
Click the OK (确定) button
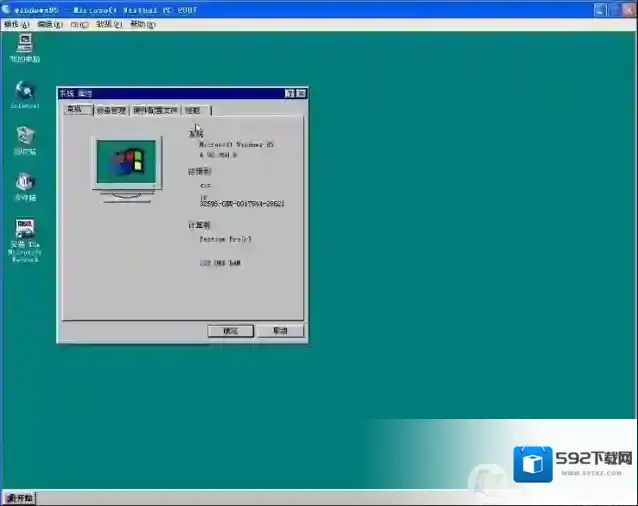coord(230,330)
